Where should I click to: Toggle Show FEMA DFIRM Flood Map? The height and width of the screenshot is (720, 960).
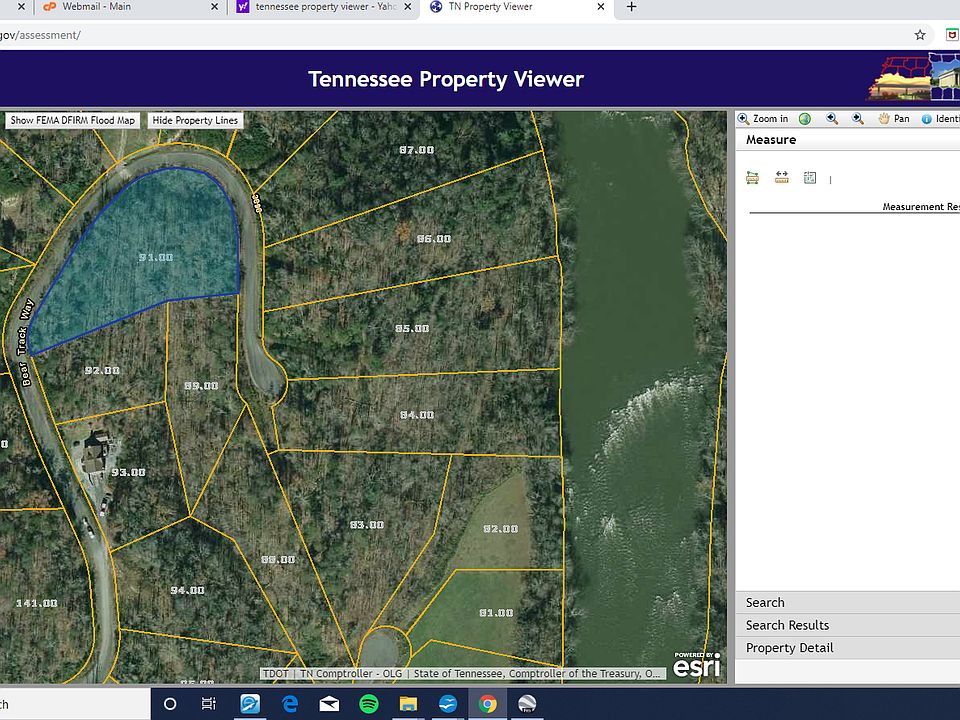pos(72,120)
